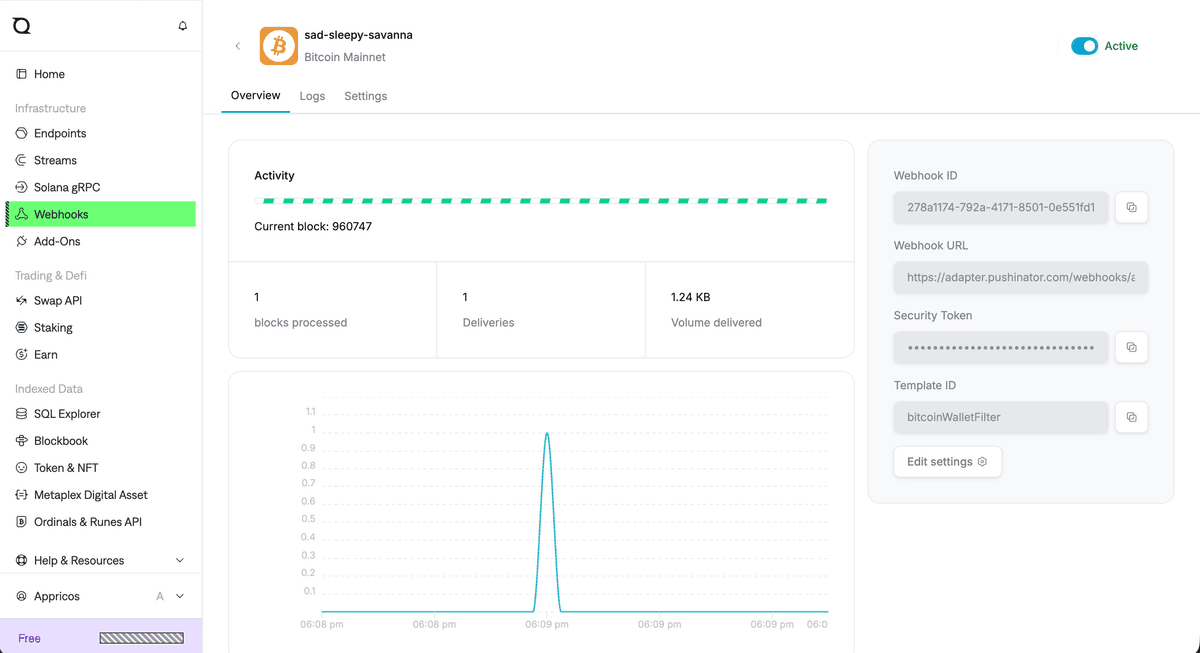Click the 'Bitcoin Mainnet' network label
Image resolution: width=1200 pixels, height=653 pixels.
pos(345,57)
